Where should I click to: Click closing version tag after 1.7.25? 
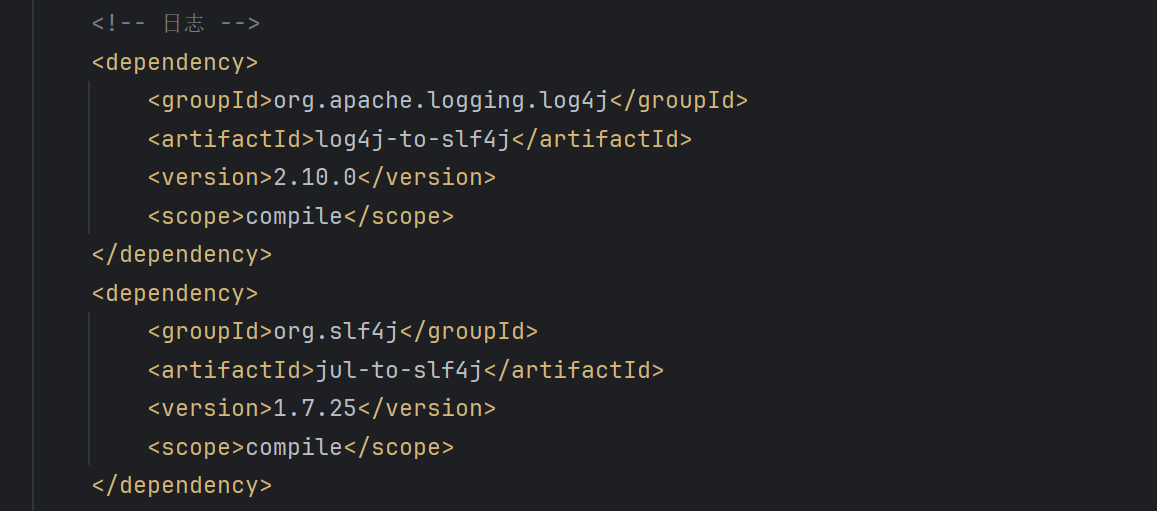point(427,408)
